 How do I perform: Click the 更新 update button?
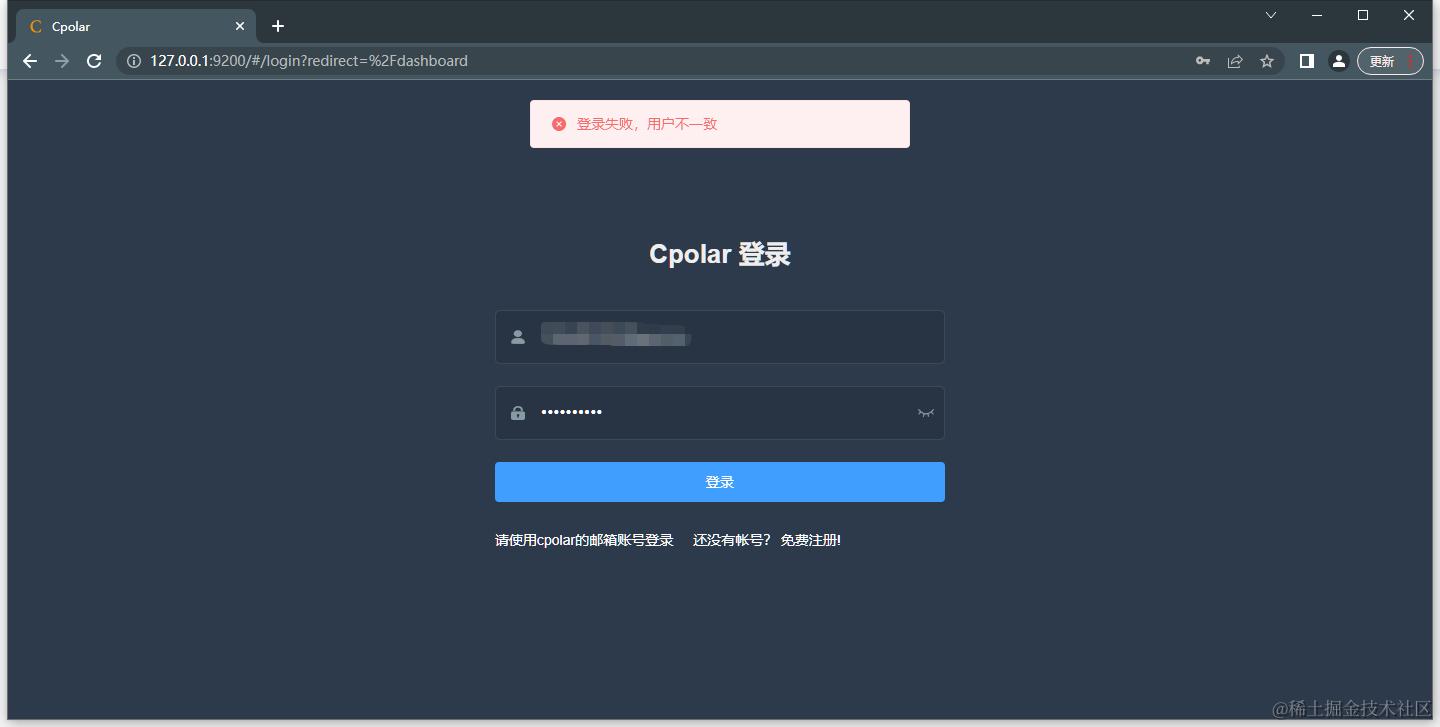tap(1381, 61)
